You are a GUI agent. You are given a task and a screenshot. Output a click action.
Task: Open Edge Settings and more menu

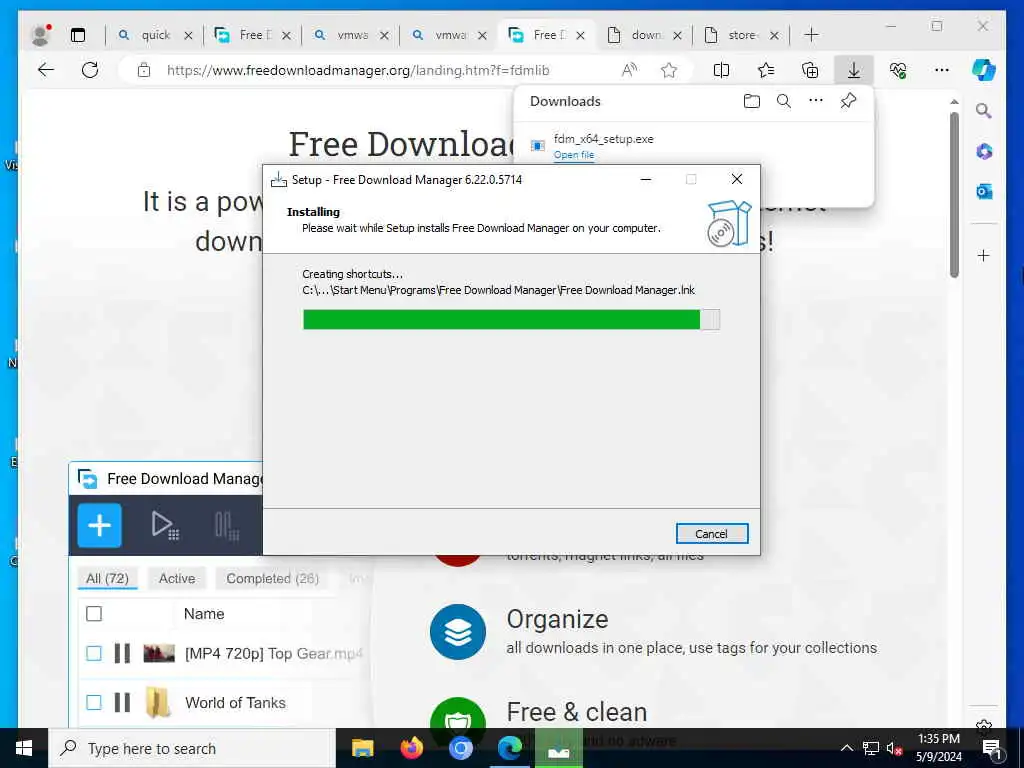pos(941,70)
